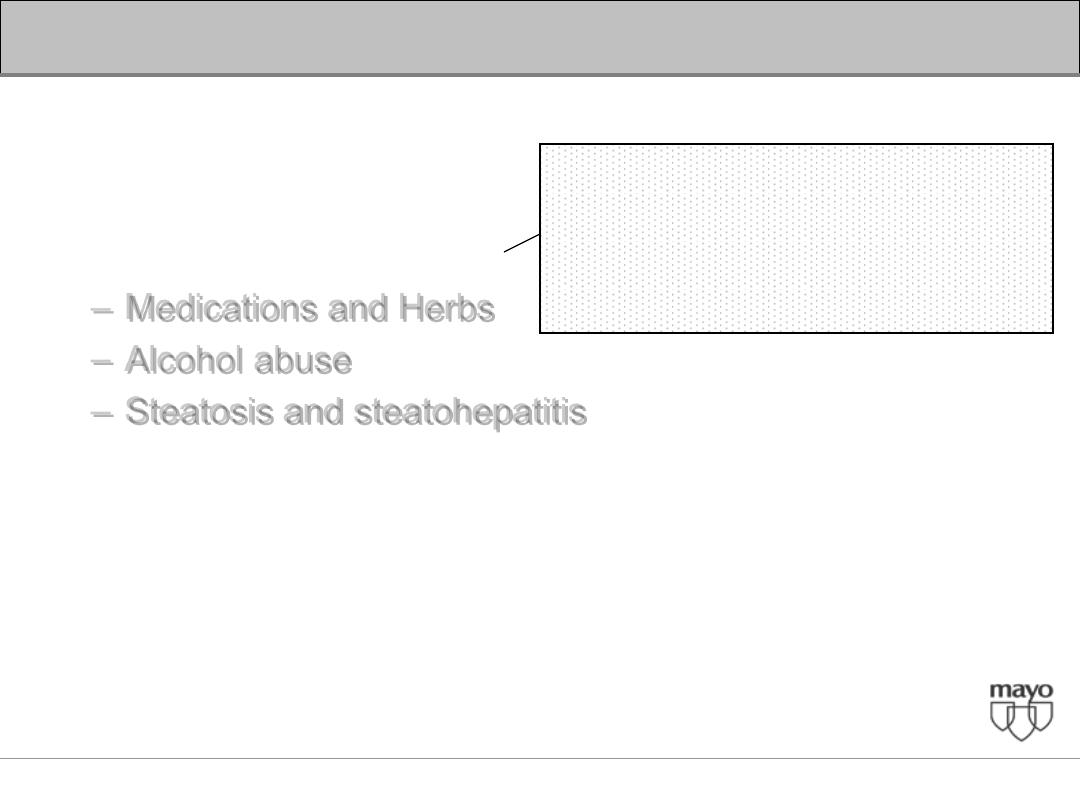This screenshot has height=810, width=1080.
Task: Click the thin footer divider line
Action: point(540,758)
